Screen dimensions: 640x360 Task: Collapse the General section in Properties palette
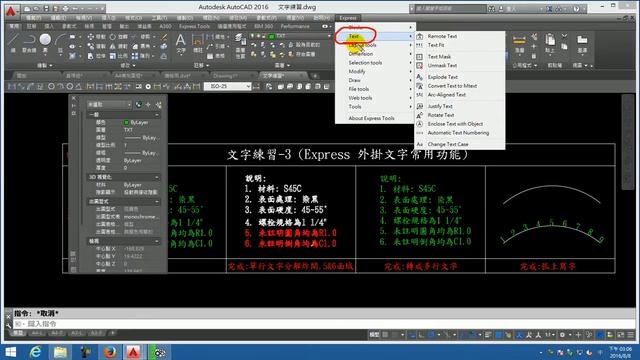coord(157,115)
